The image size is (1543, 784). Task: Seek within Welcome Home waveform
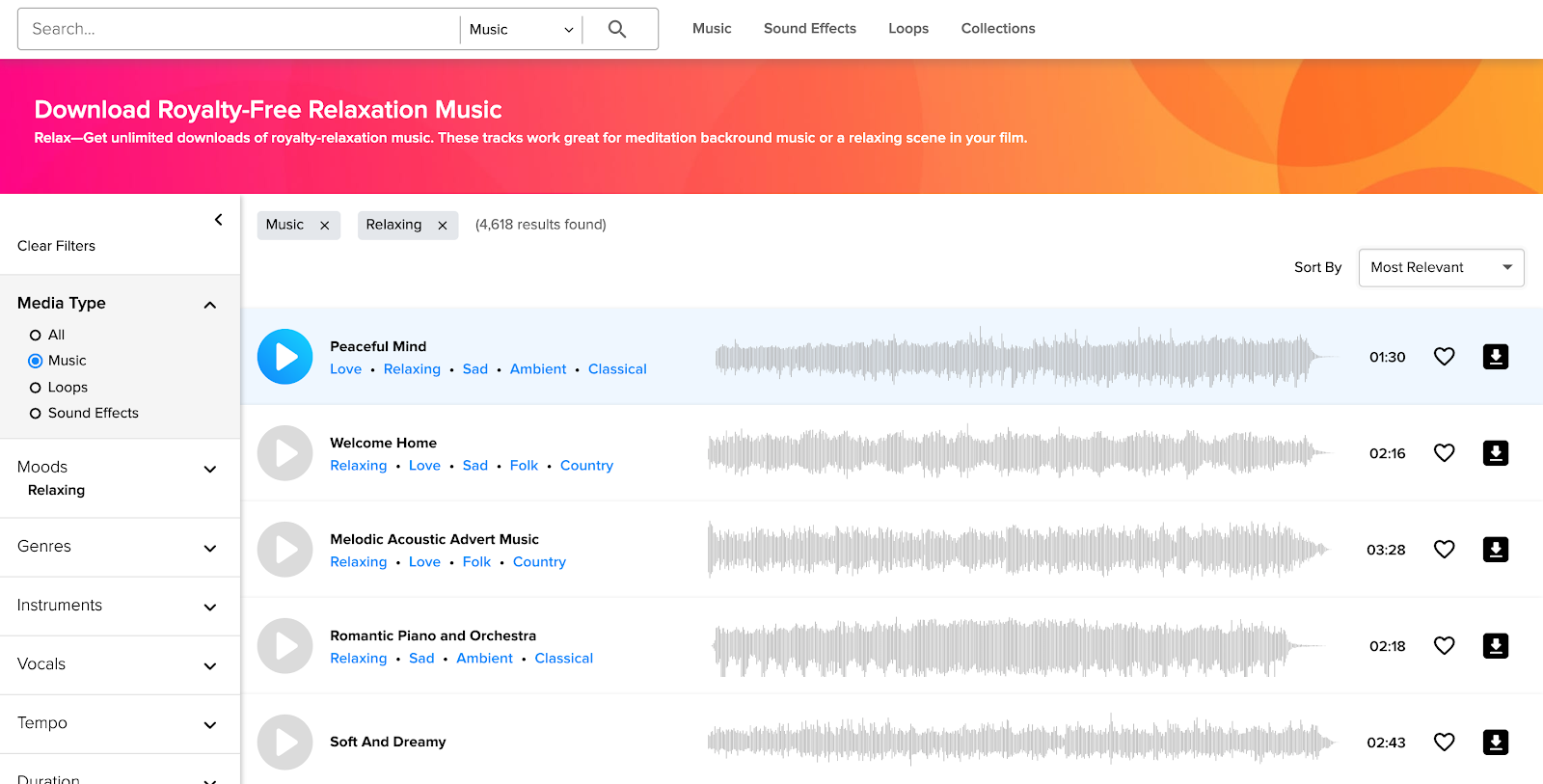point(1019,453)
